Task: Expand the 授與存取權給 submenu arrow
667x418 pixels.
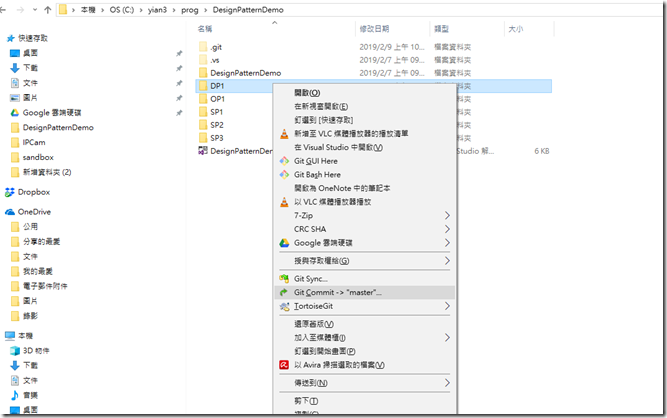Action: (x=447, y=261)
